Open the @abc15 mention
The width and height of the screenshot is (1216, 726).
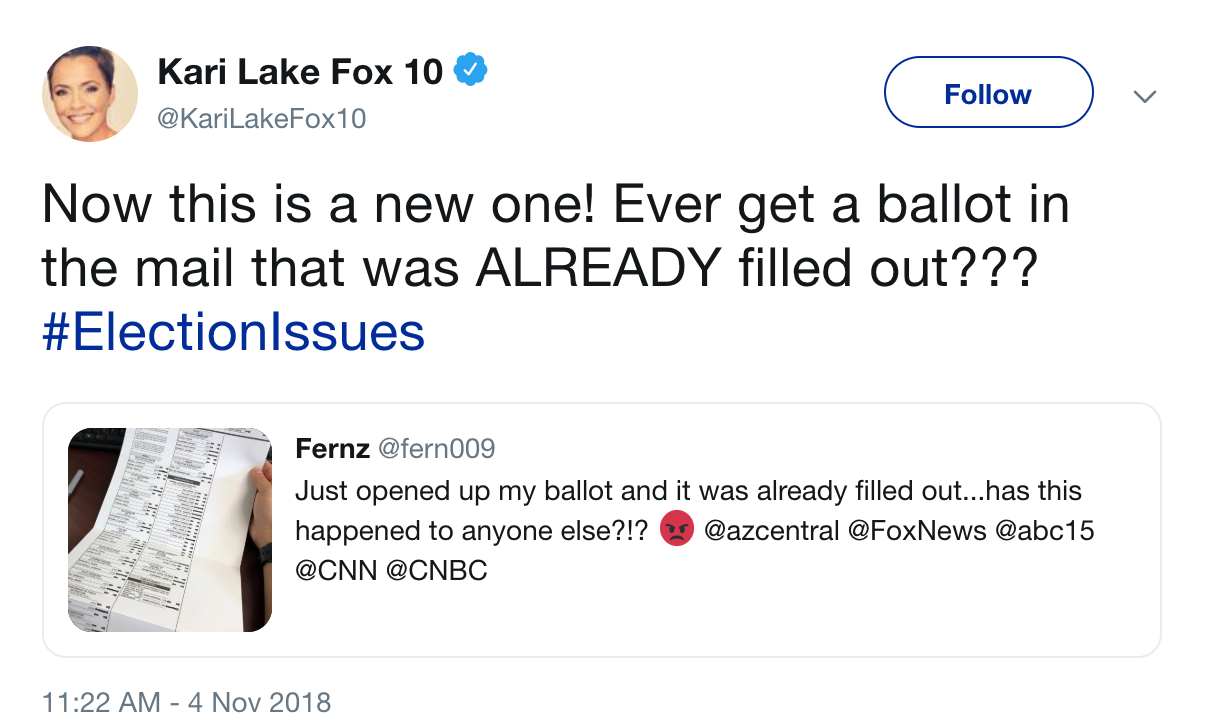1046,530
